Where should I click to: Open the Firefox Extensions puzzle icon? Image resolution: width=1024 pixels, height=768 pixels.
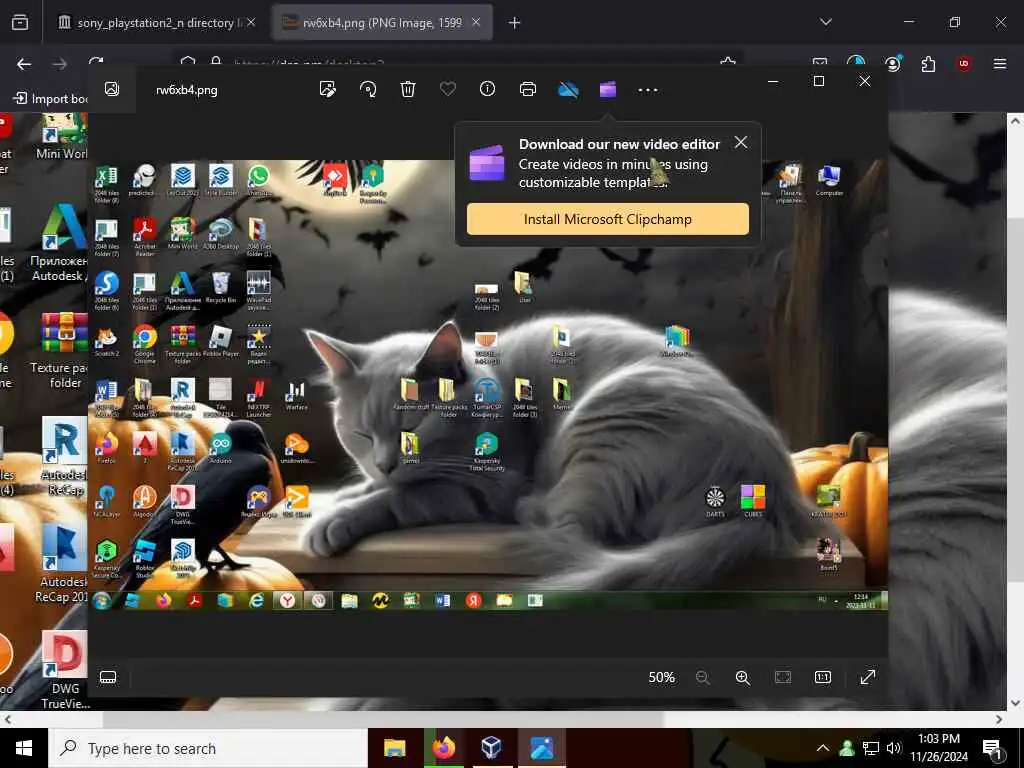(928, 64)
